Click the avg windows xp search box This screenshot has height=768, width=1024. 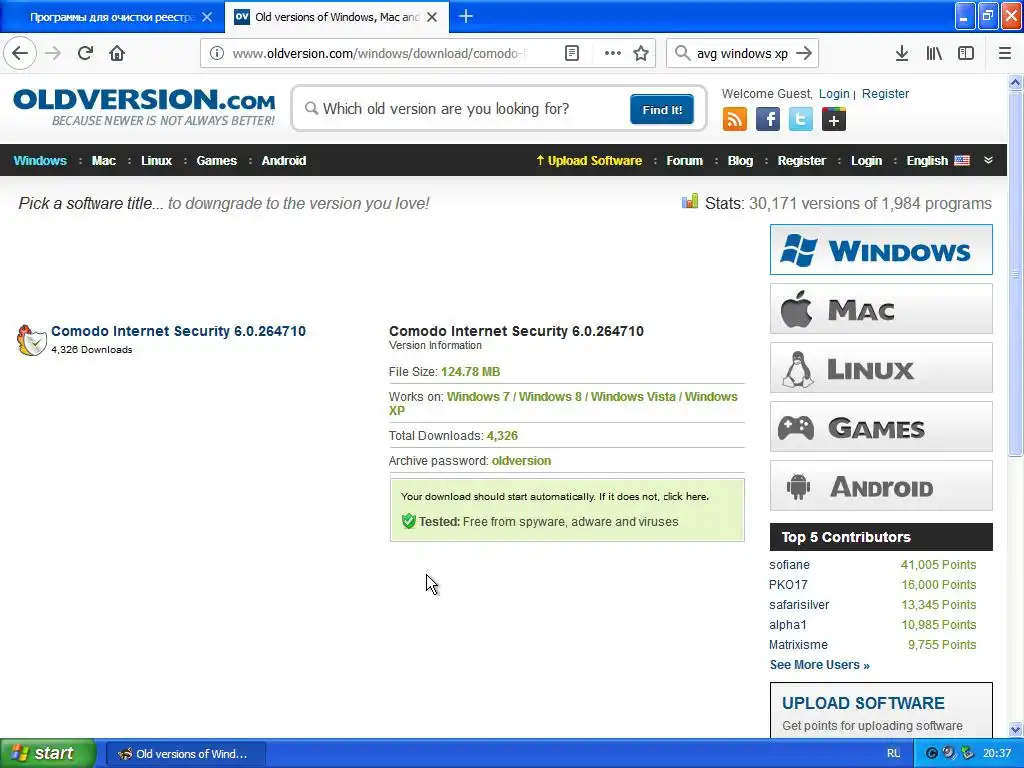741,53
